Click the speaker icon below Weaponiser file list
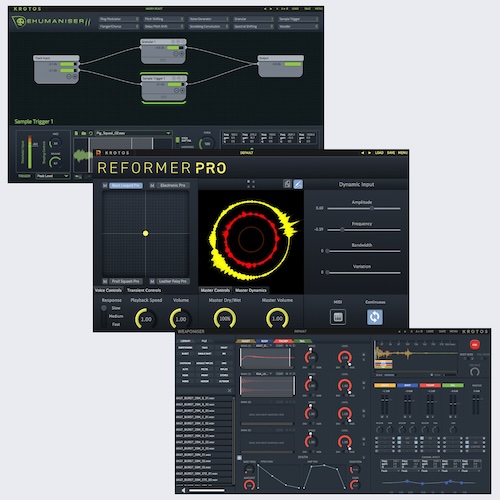This screenshot has width=500, height=500. coord(183,490)
